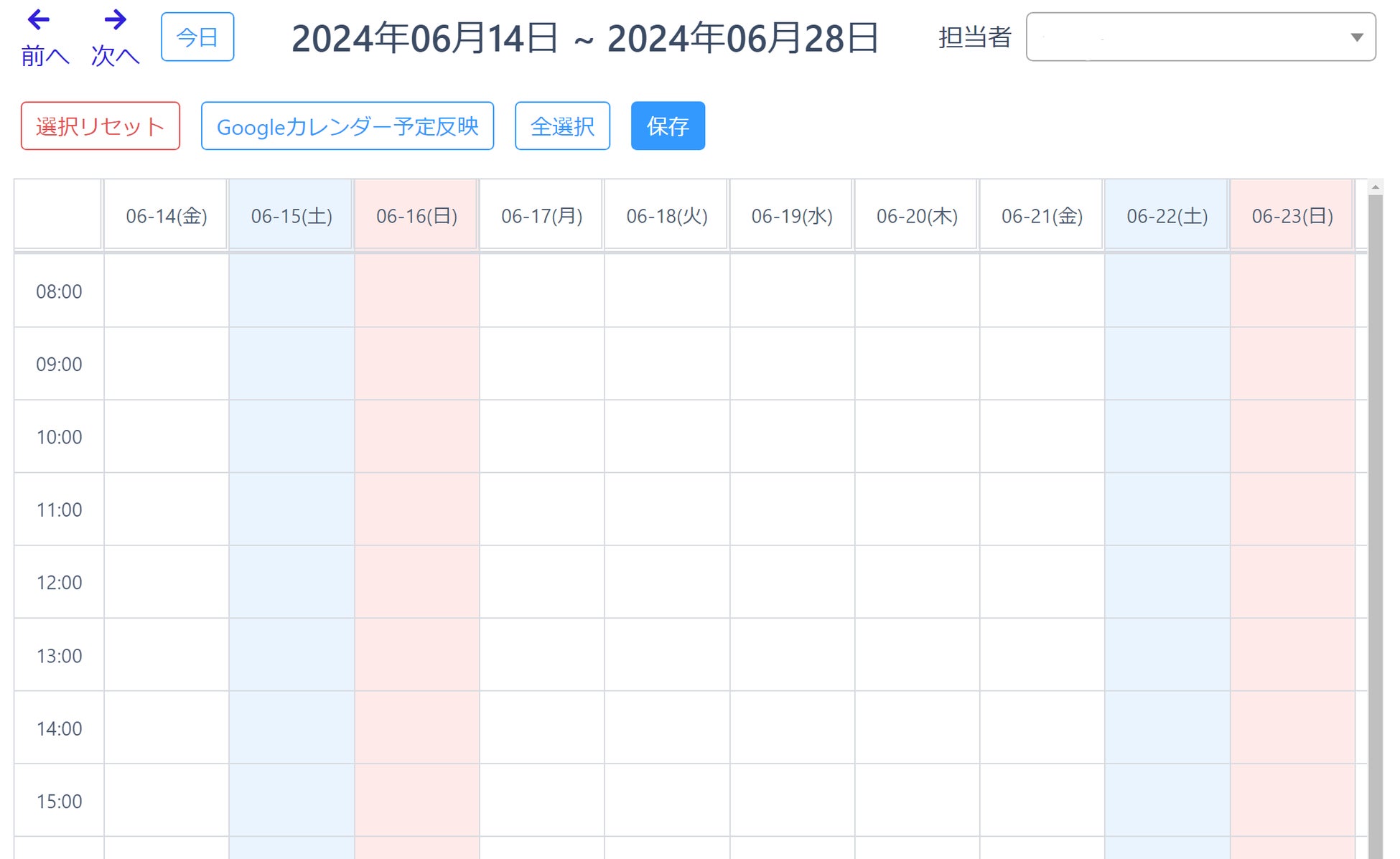Select the 09:00 slot on 06-15(土)
Viewport: 1400px width, 859px height.
(291, 364)
